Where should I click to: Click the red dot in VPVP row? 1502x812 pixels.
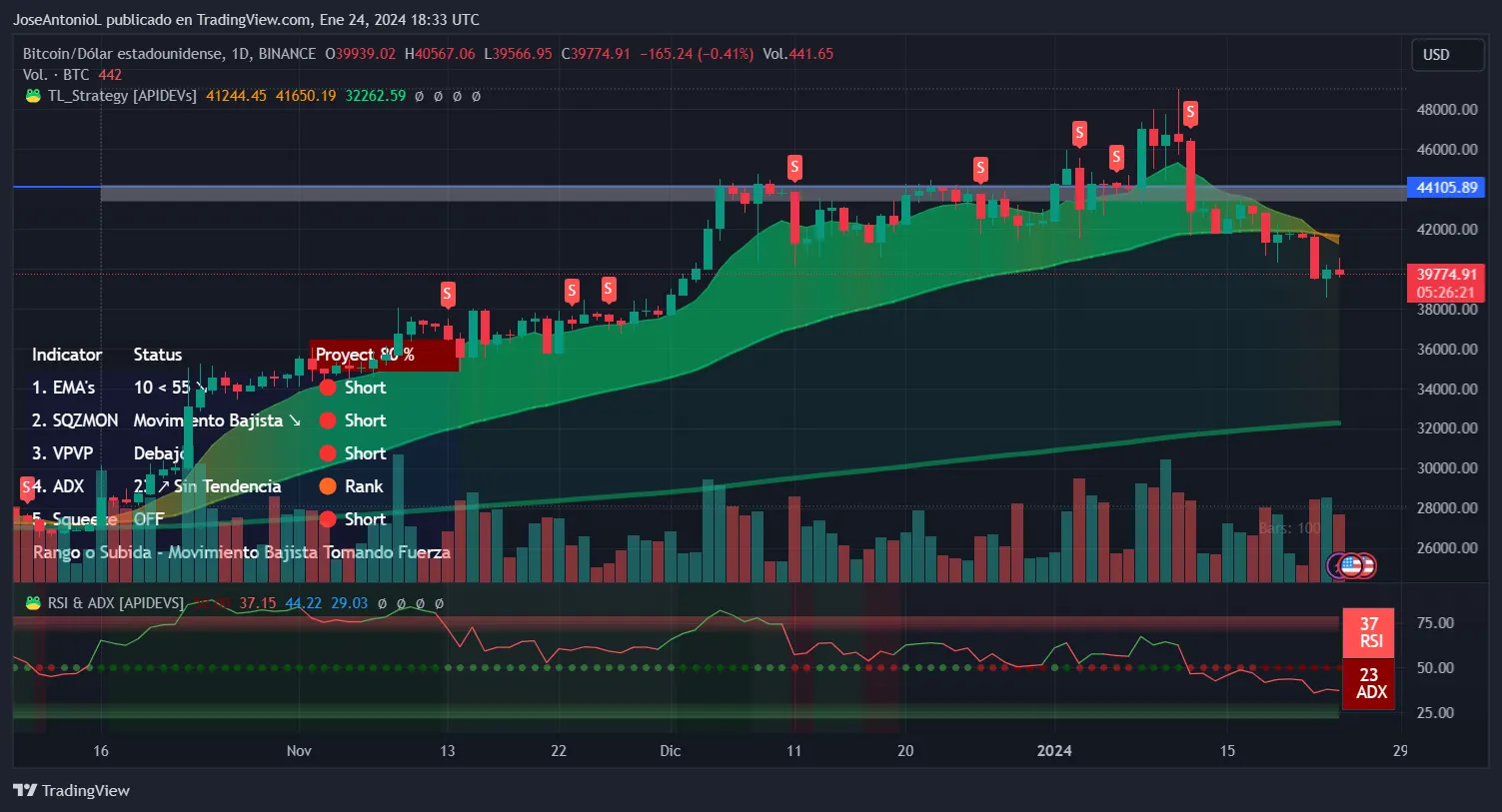click(x=327, y=453)
